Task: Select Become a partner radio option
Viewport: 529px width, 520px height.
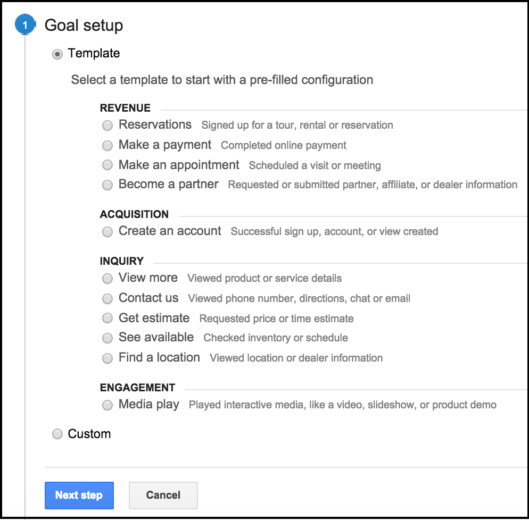Action: tap(107, 185)
